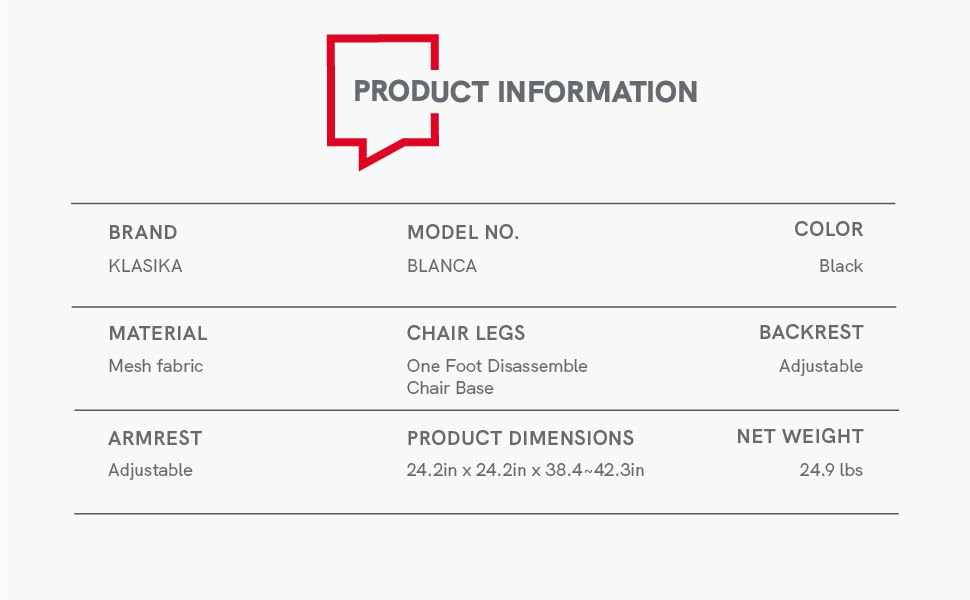This screenshot has height=600, width=970.
Task: Click the KLASIKA brand value
Action: (145, 266)
